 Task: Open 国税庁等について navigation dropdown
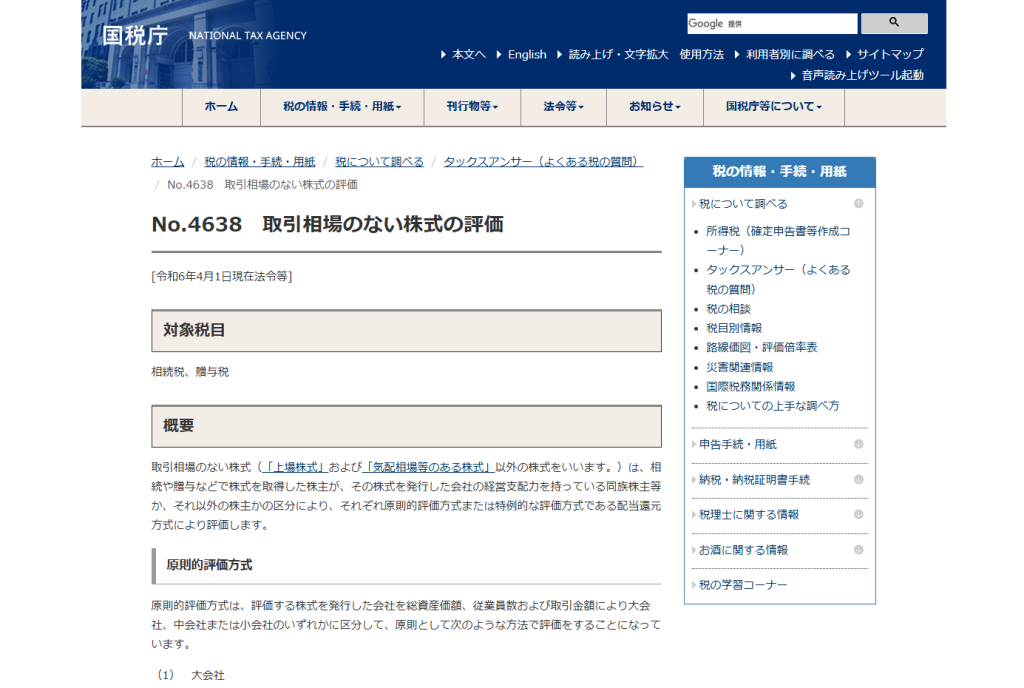coord(773,107)
